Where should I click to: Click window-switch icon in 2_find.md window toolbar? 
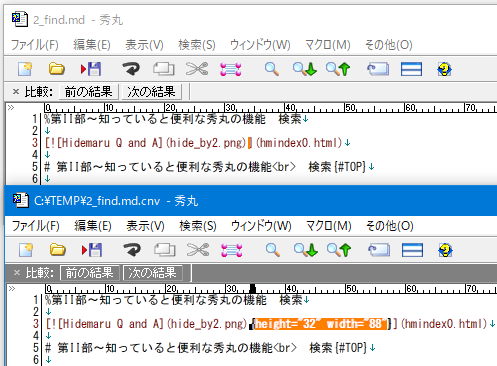378,69
